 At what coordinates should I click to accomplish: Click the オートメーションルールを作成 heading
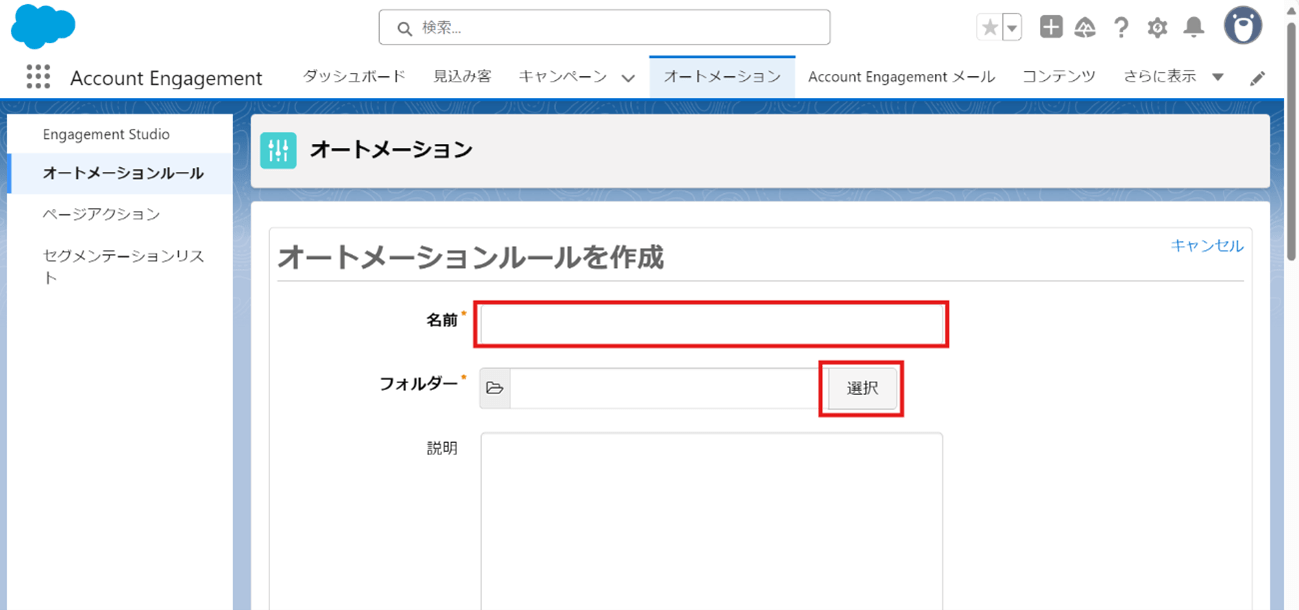click(470, 257)
